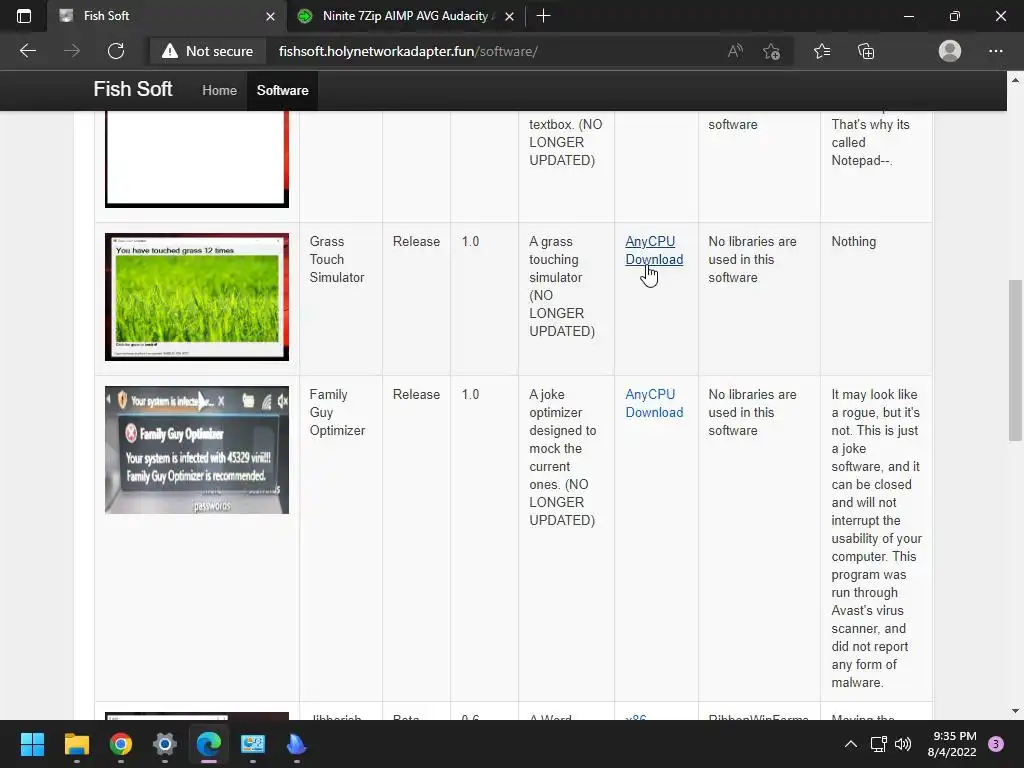
Task: Open the volume speaker tray icon
Action: tap(903, 744)
